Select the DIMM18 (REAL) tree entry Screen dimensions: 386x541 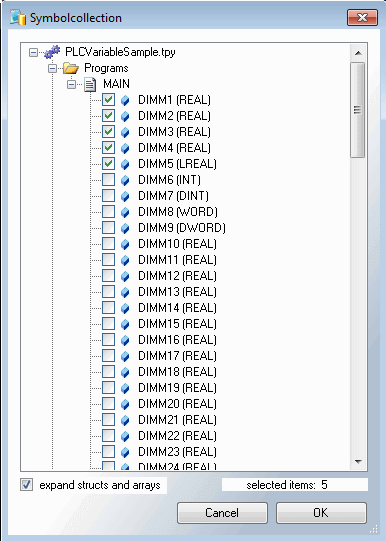[177, 372]
